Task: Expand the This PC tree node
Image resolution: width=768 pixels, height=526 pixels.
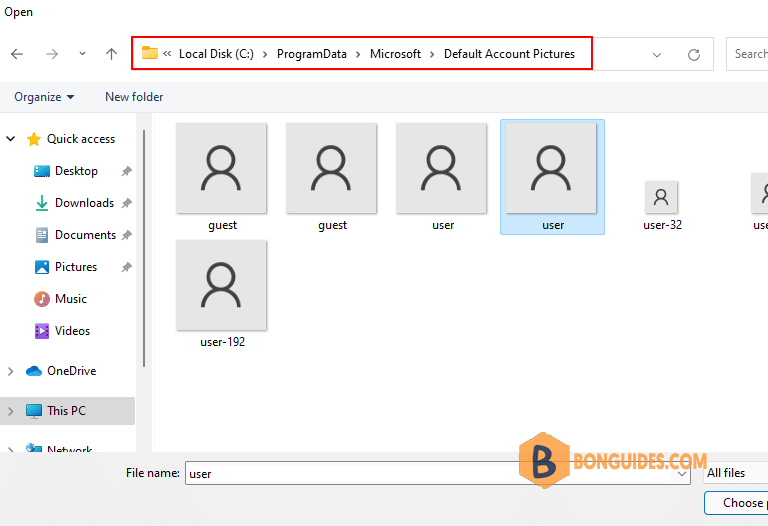Action: click(10, 411)
